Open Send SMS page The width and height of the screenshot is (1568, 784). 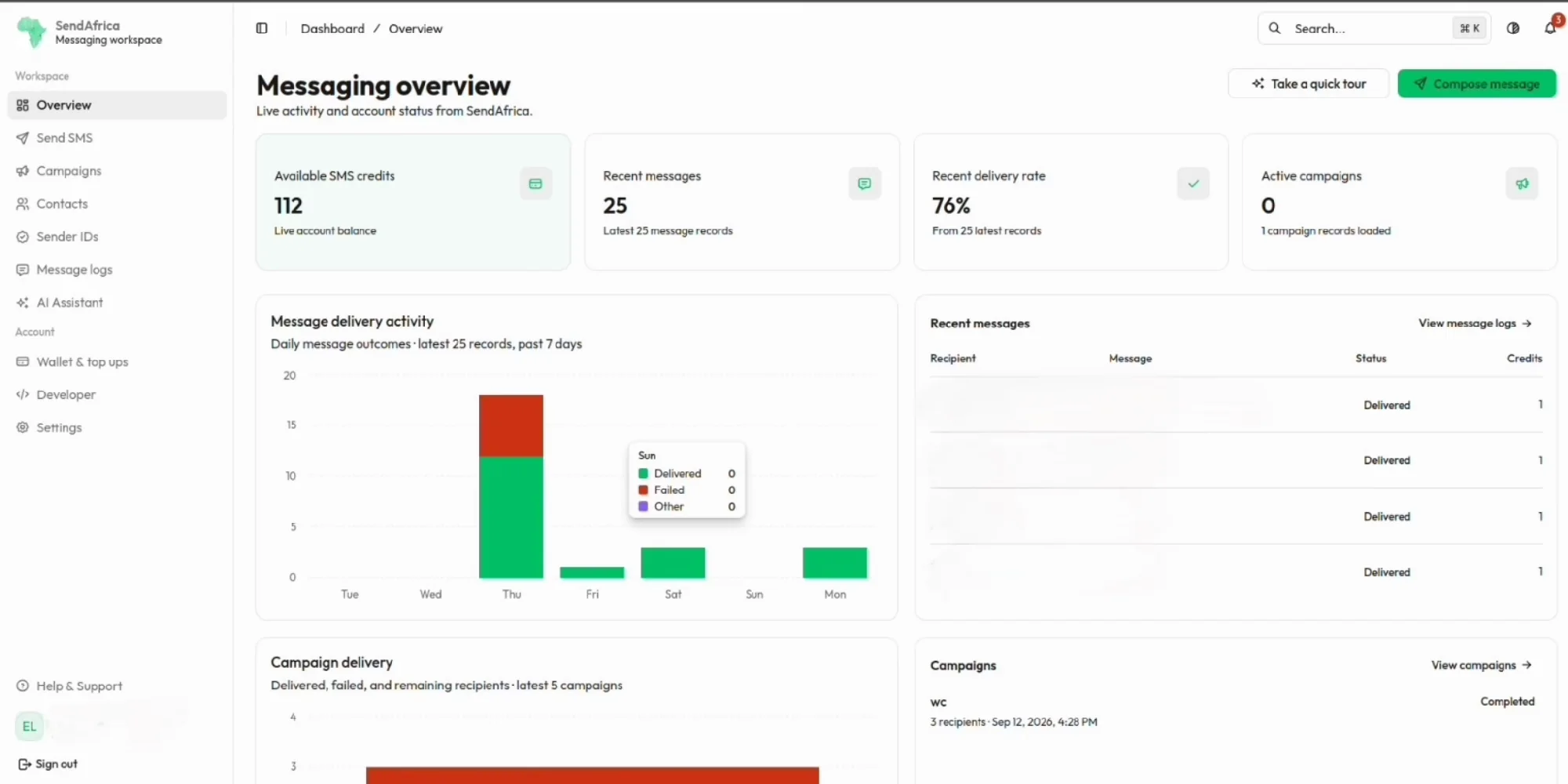[117, 138]
